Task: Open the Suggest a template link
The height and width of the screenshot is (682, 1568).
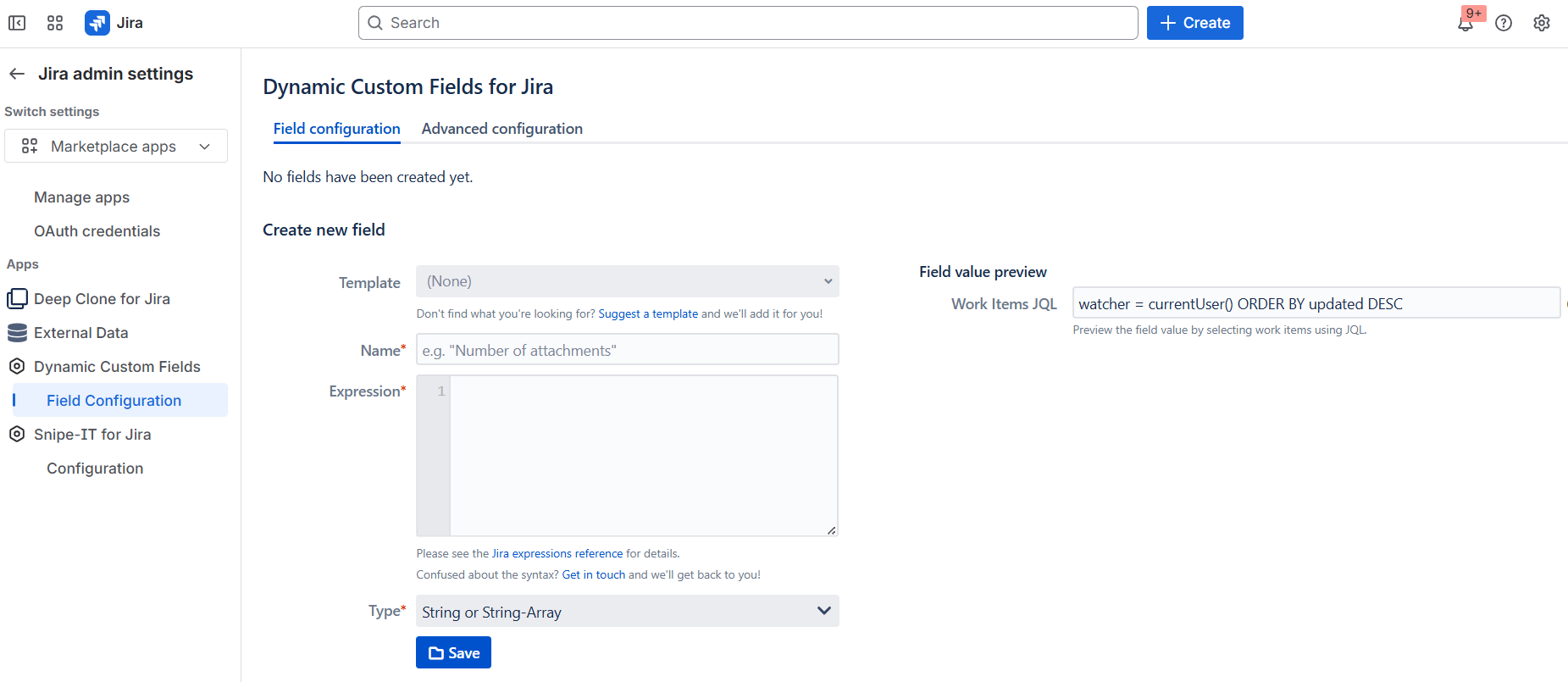Action: pyautogui.click(x=648, y=313)
